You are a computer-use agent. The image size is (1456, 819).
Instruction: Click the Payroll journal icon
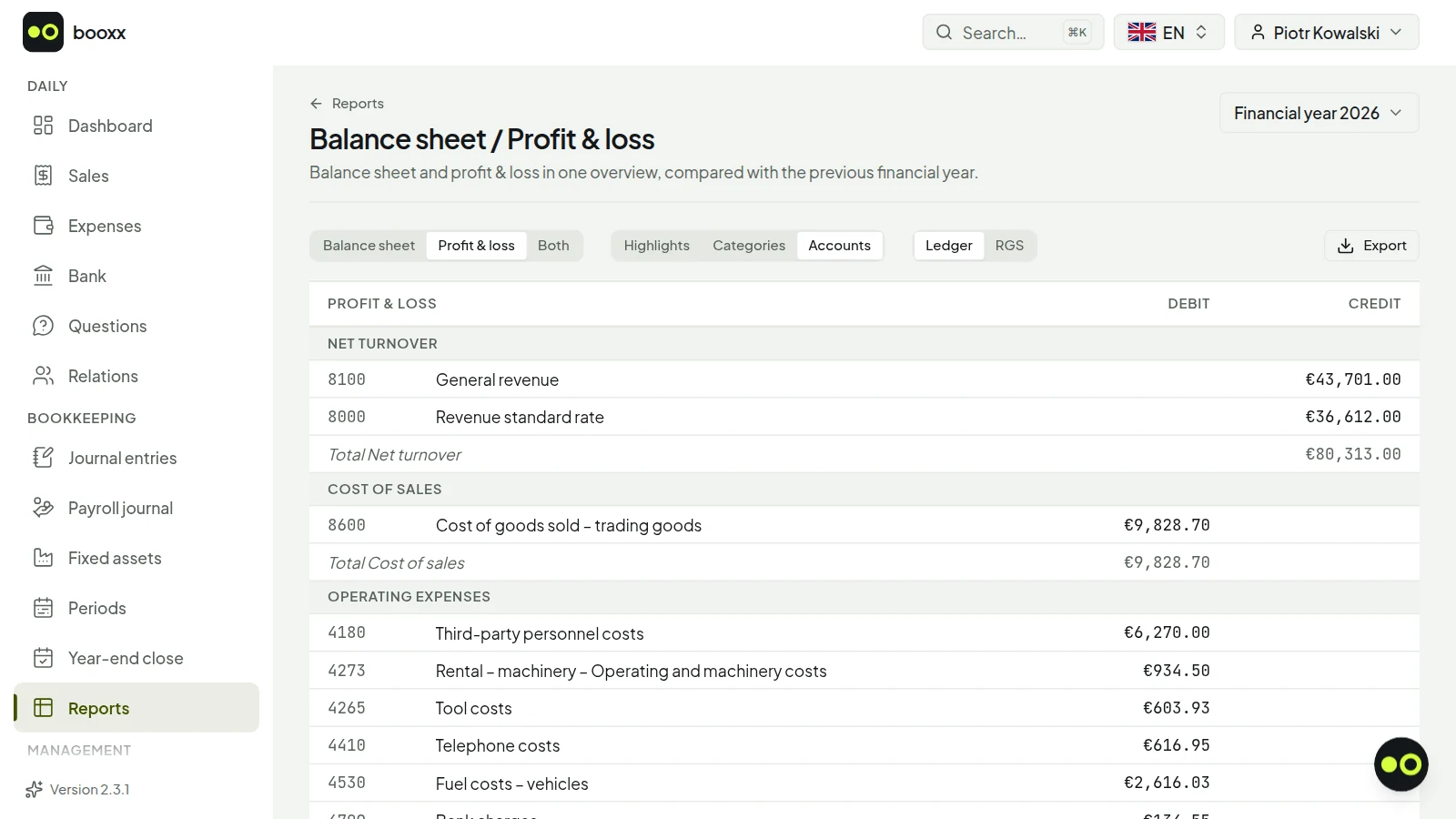(43, 508)
